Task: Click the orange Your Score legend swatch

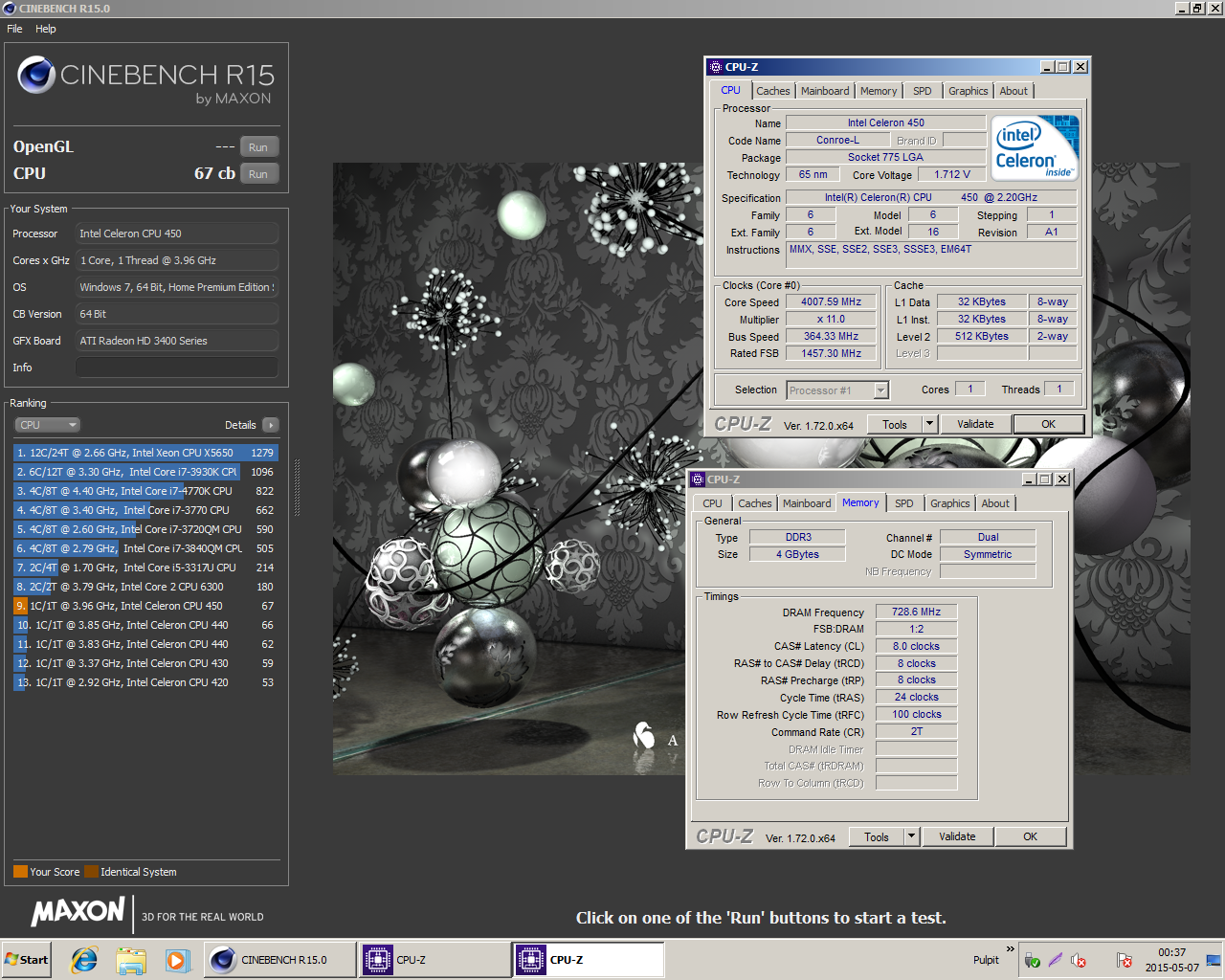Action: pyautogui.click(x=20, y=872)
